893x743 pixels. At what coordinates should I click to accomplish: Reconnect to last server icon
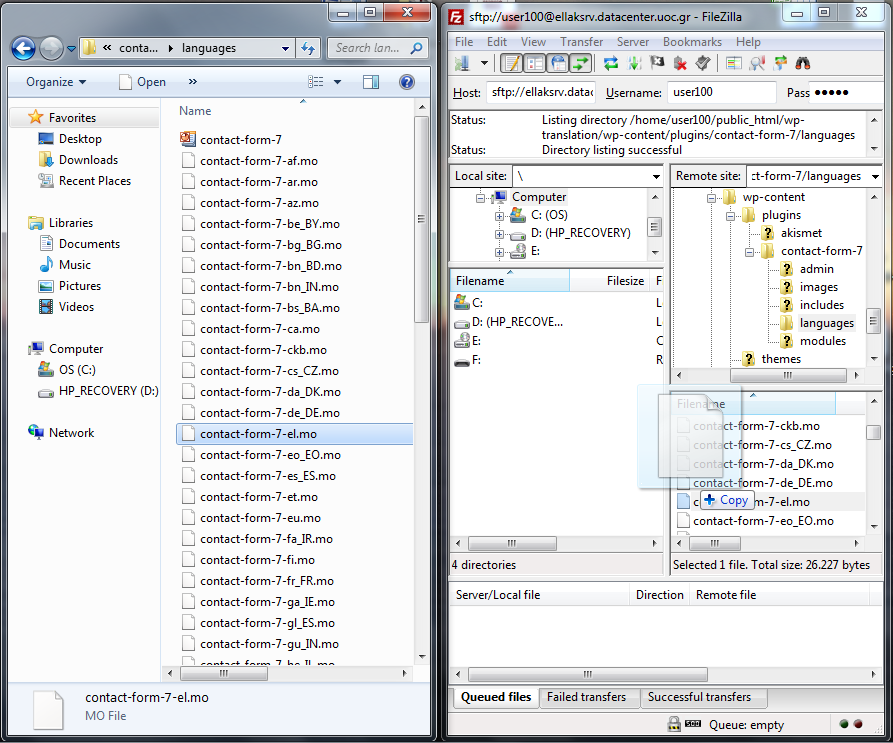703,63
